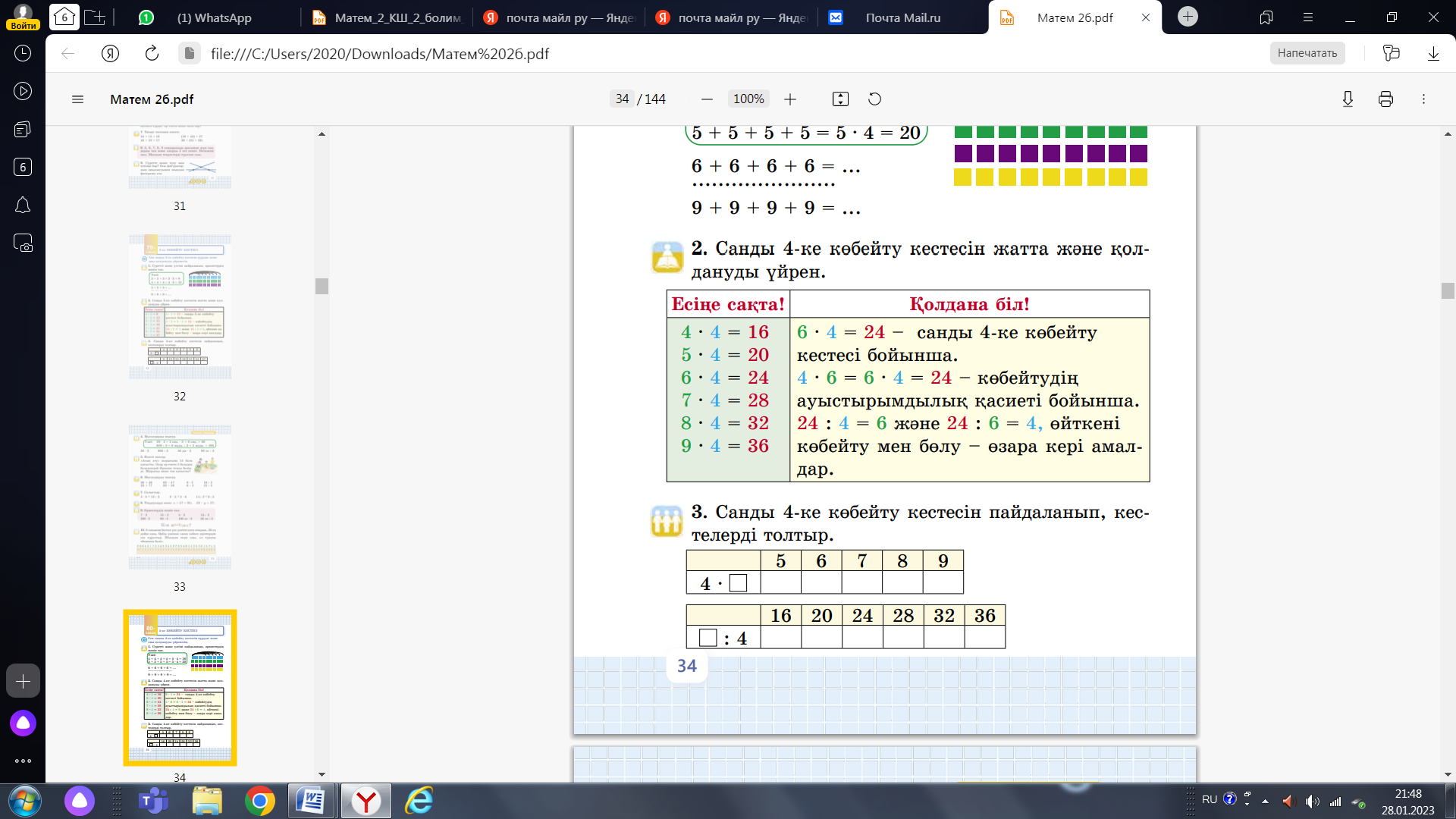
Task: Print the PDF using printer icon
Action: tap(1385, 99)
